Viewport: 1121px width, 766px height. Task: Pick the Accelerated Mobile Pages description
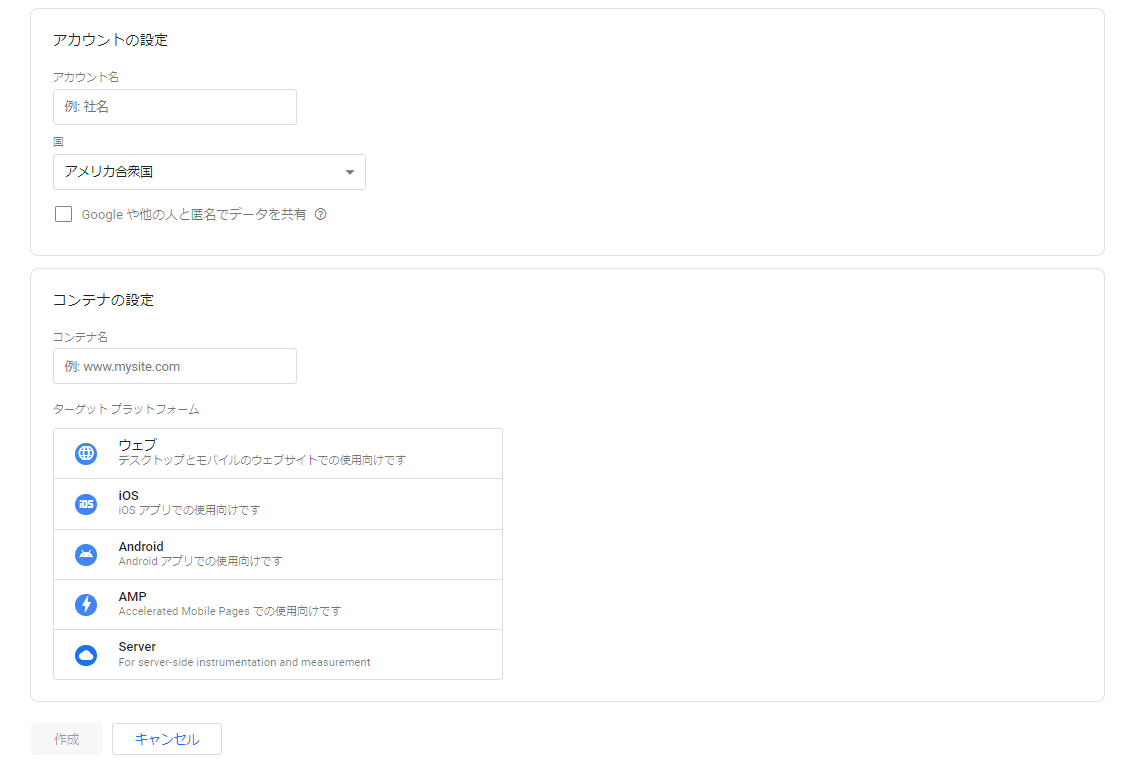(229, 611)
